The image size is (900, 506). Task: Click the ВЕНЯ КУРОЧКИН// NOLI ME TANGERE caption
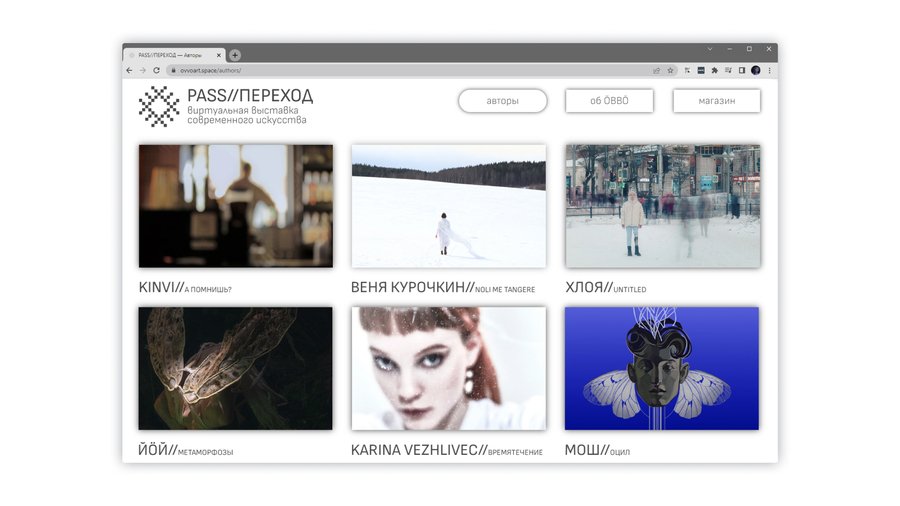click(443, 287)
